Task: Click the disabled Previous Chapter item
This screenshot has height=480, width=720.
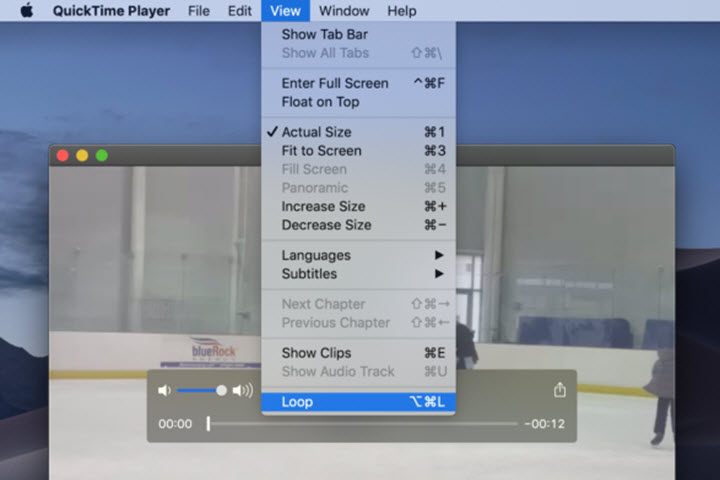Action: [359, 323]
